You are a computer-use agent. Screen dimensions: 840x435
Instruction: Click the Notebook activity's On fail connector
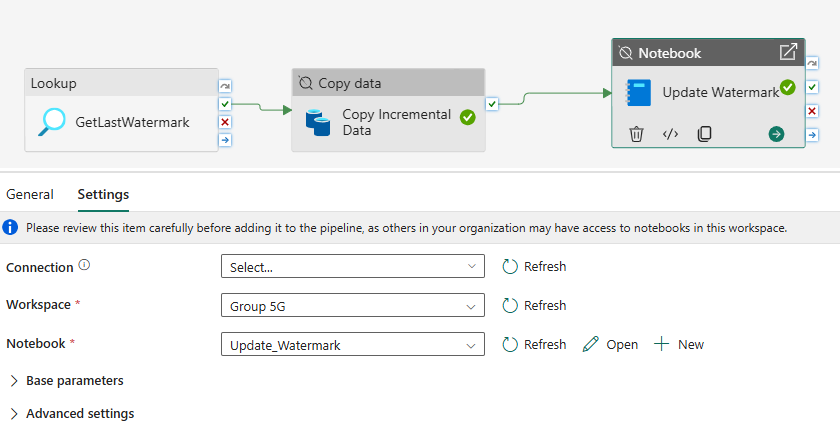click(x=812, y=111)
